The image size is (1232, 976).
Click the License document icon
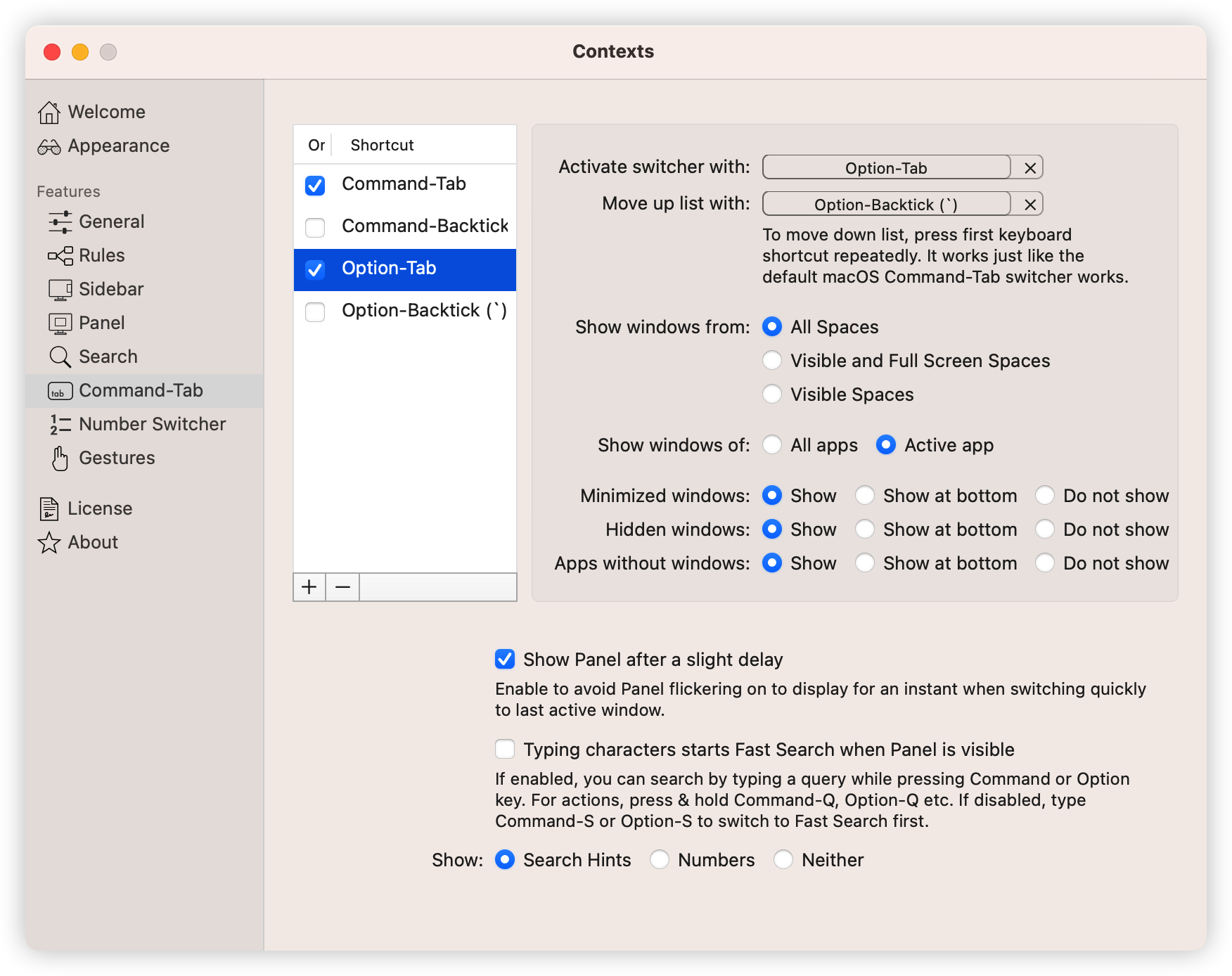49,508
